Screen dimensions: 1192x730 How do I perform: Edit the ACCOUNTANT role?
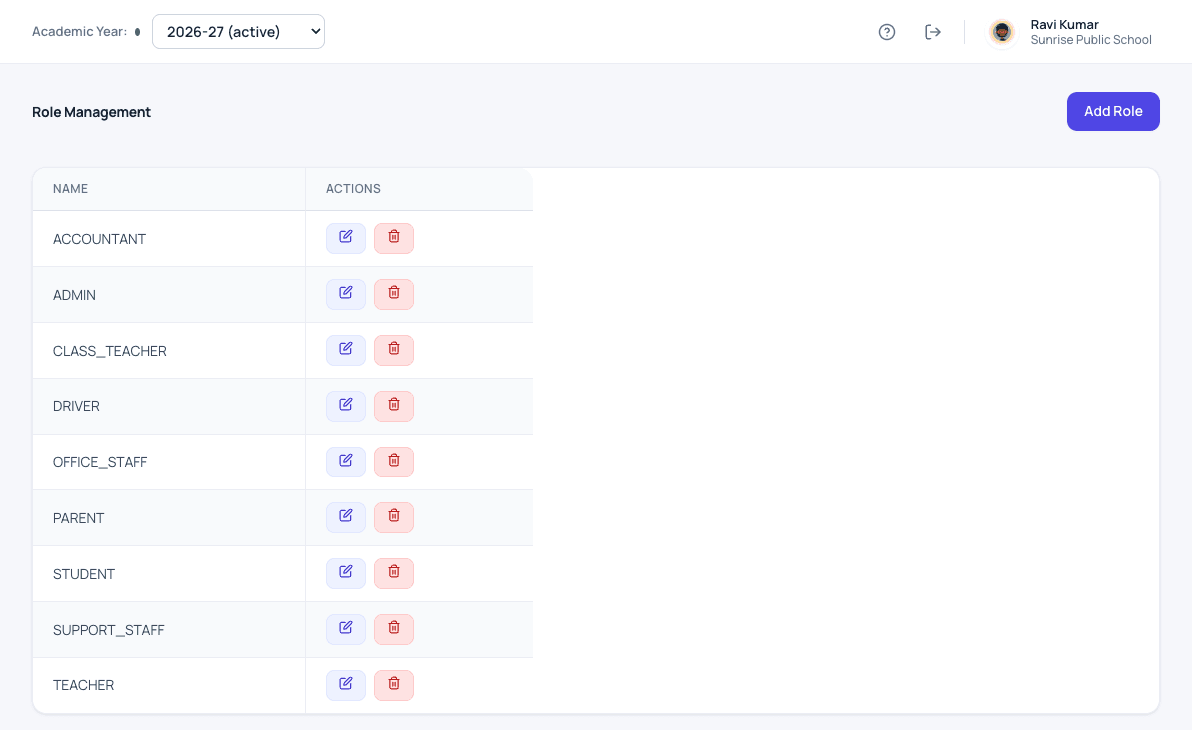point(346,238)
